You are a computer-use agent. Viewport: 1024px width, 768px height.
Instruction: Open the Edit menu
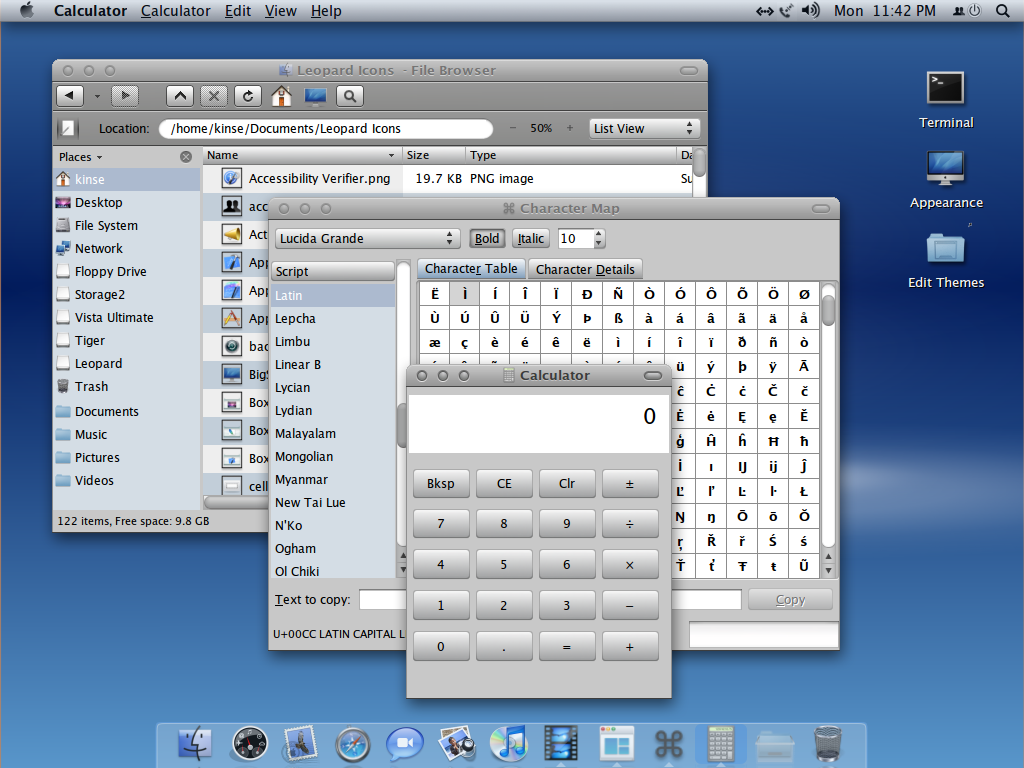point(238,11)
